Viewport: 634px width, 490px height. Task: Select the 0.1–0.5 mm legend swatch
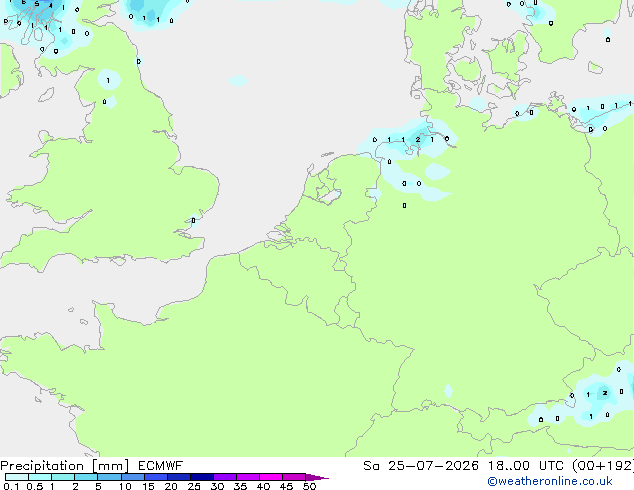[x=17, y=477]
